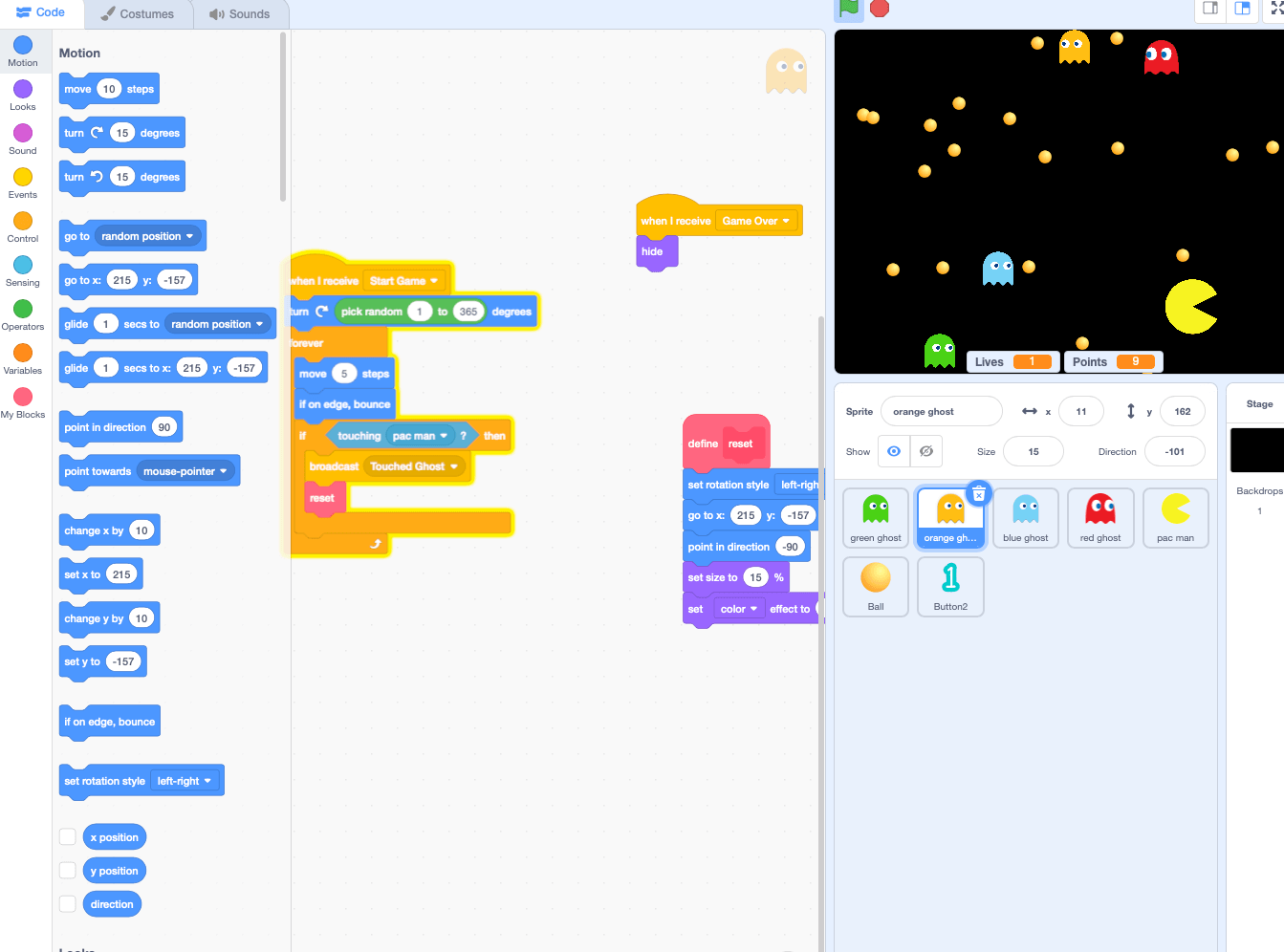Open the color effect dropdown

point(739,609)
